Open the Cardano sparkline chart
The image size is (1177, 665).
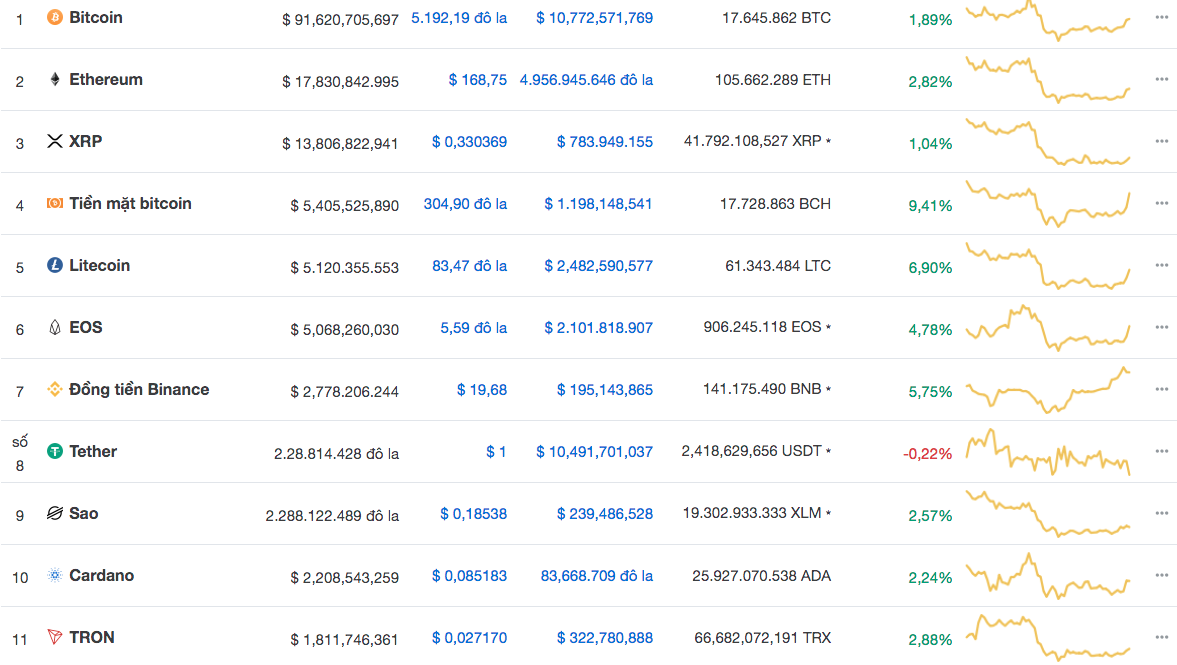[1048, 576]
